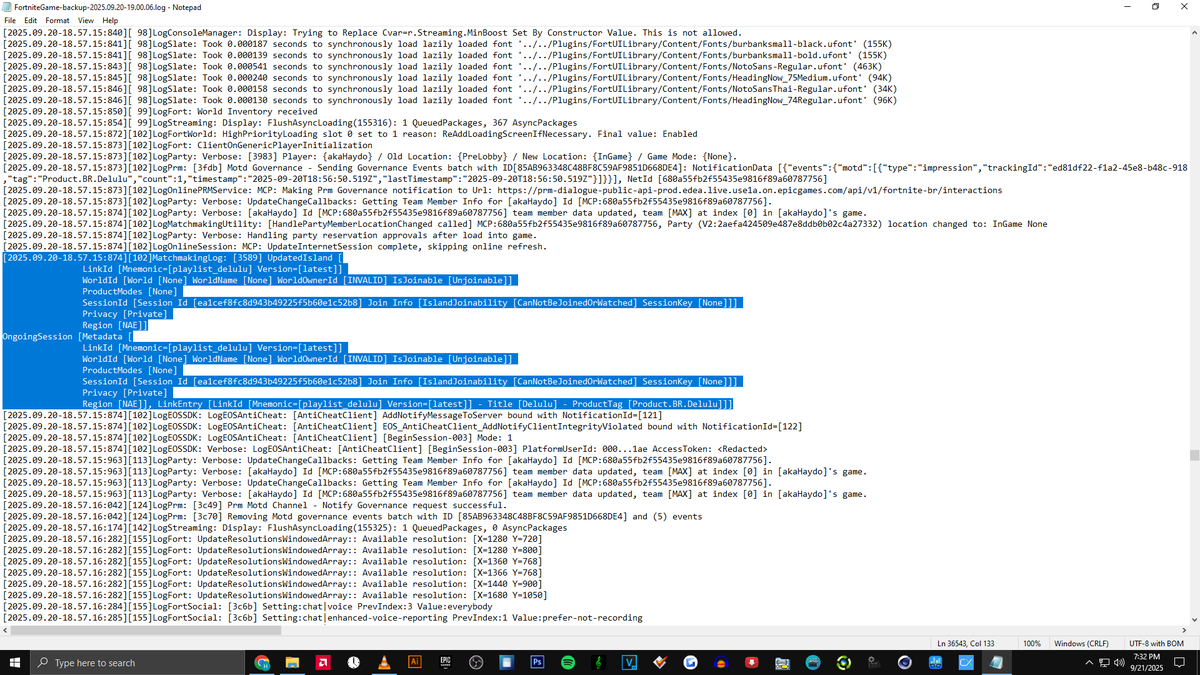Click 'HighPriorityLoading slot 0 set to 1' line

350,134
